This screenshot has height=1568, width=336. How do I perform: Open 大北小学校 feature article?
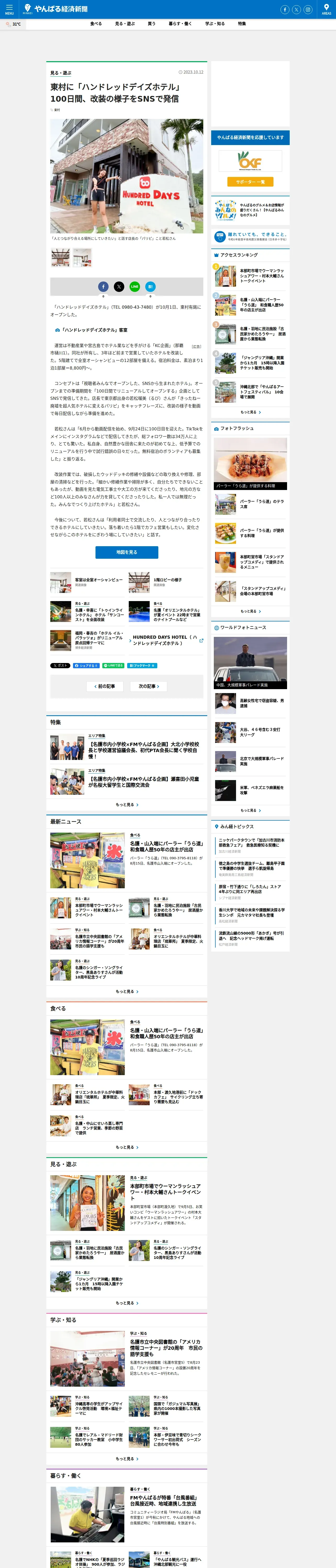pos(127,747)
